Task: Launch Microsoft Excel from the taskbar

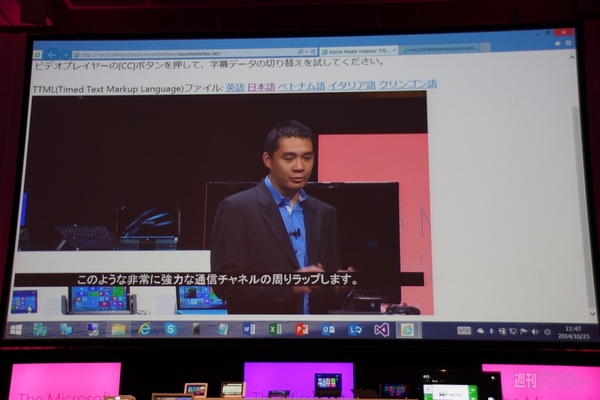Action: click(x=275, y=329)
